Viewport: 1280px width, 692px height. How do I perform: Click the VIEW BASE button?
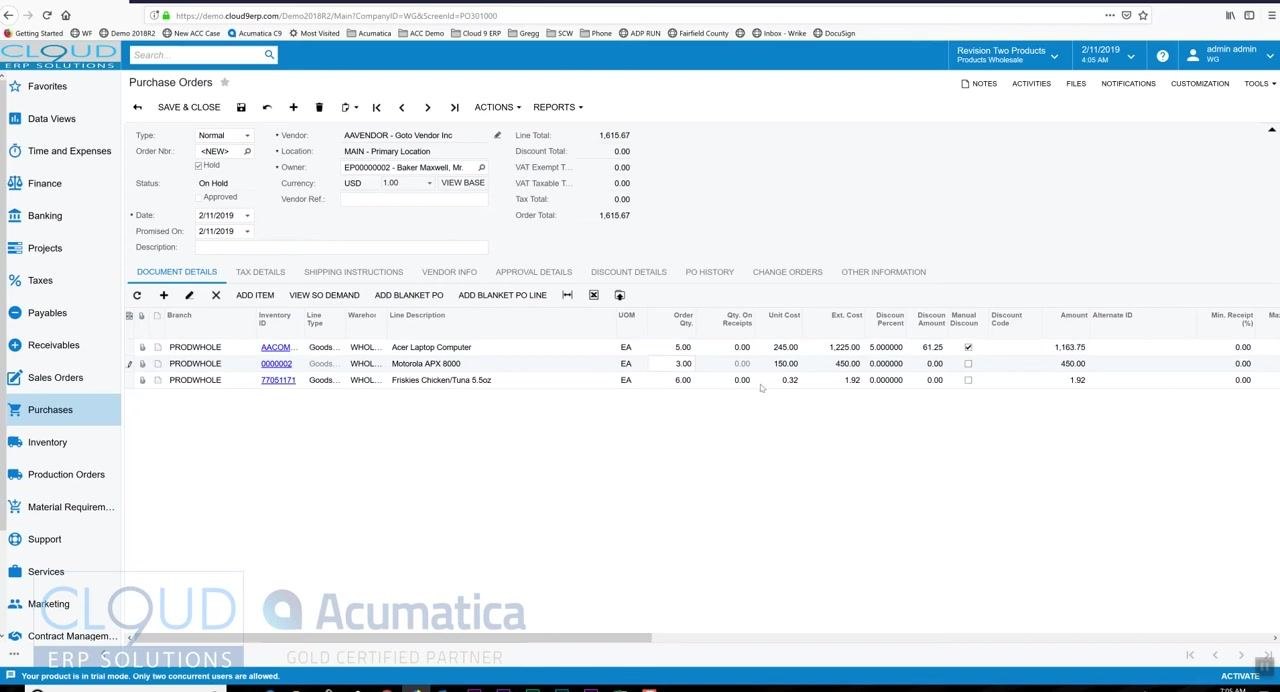pos(463,183)
